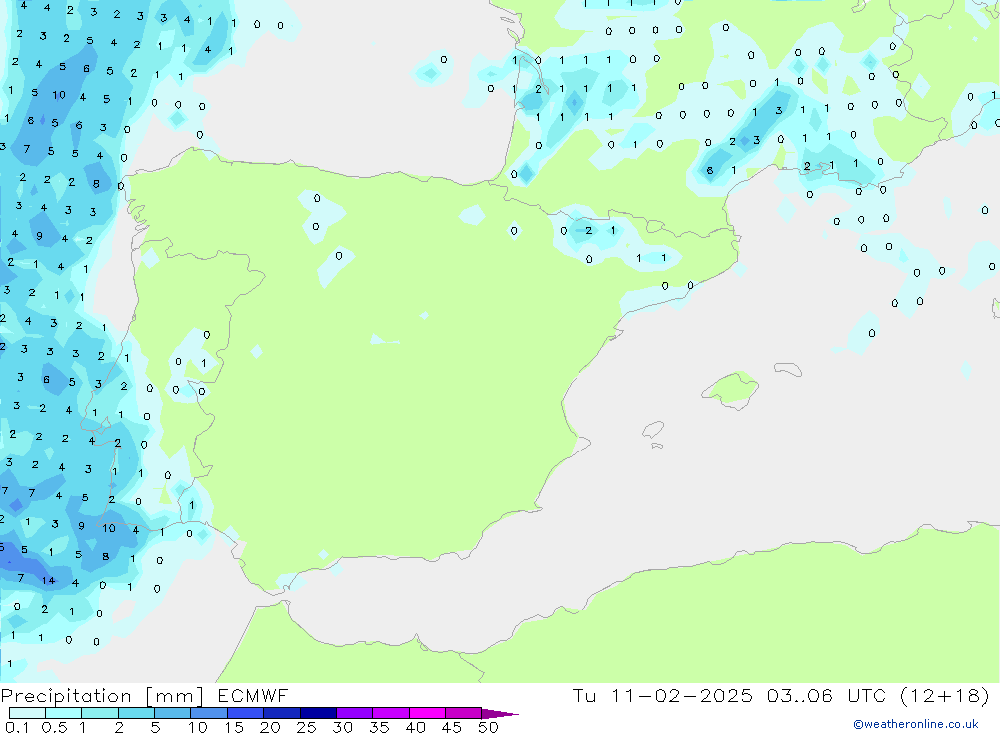Select the 5–10 mm legend swatch
Image resolution: width=1000 pixels, height=733 pixels.
pyautogui.click(x=173, y=713)
